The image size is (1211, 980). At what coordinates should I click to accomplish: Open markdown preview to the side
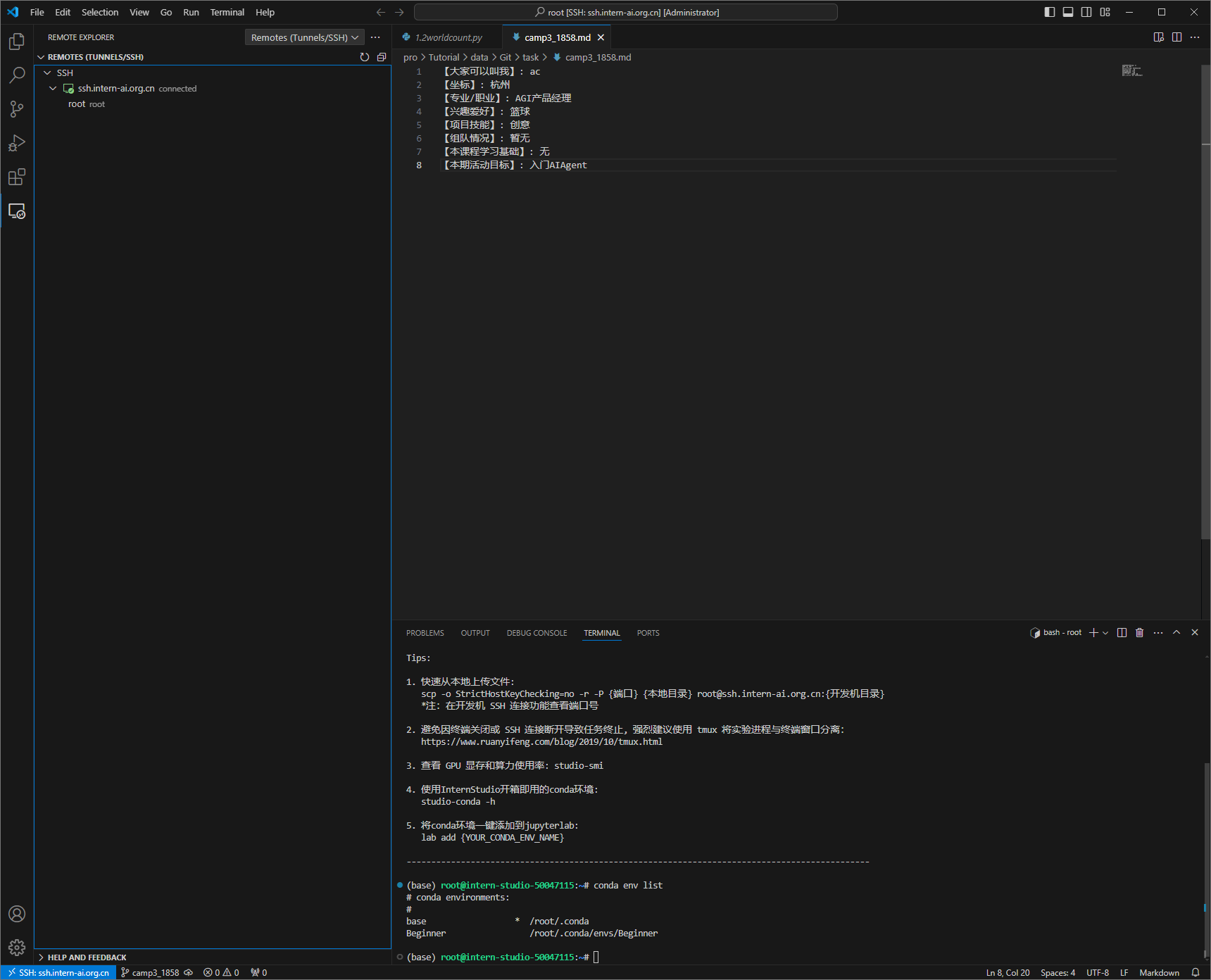(x=1159, y=37)
